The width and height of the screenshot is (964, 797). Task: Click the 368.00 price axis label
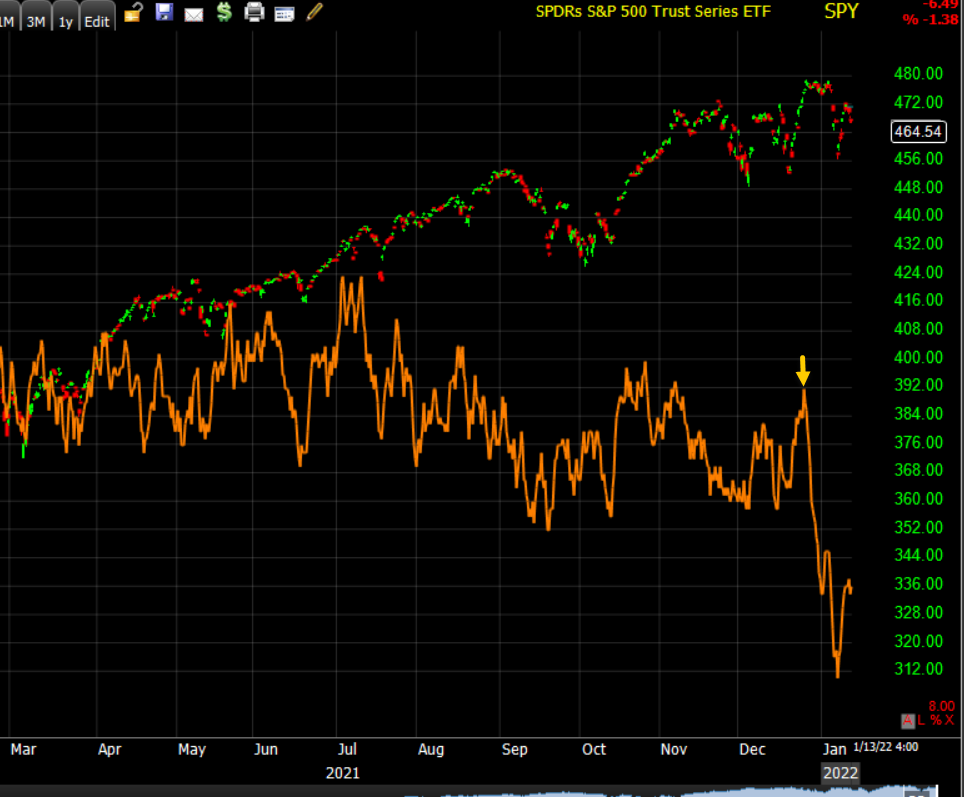click(x=919, y=470)
